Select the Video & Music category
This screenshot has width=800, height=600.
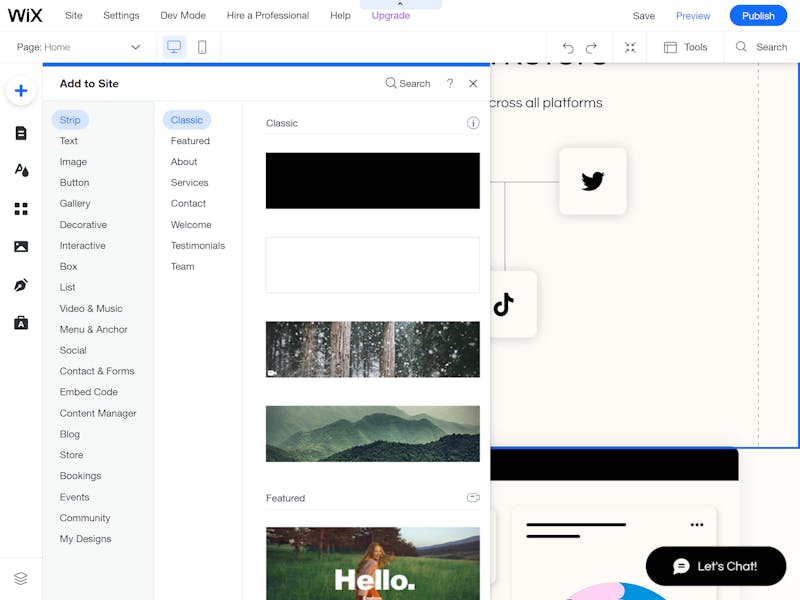coord(91,309)
